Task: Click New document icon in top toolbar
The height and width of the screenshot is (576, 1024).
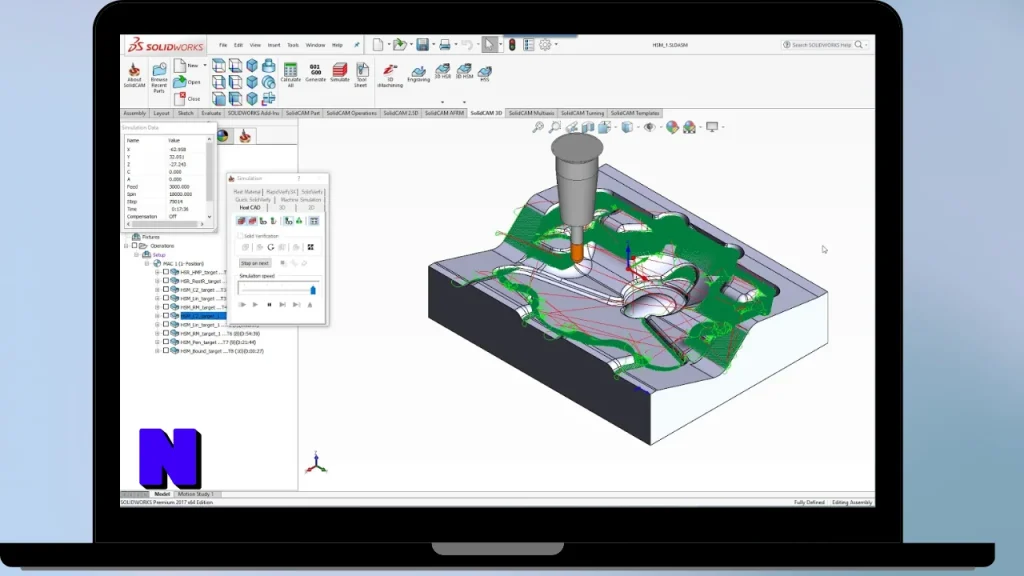Action: click(377, 44)
